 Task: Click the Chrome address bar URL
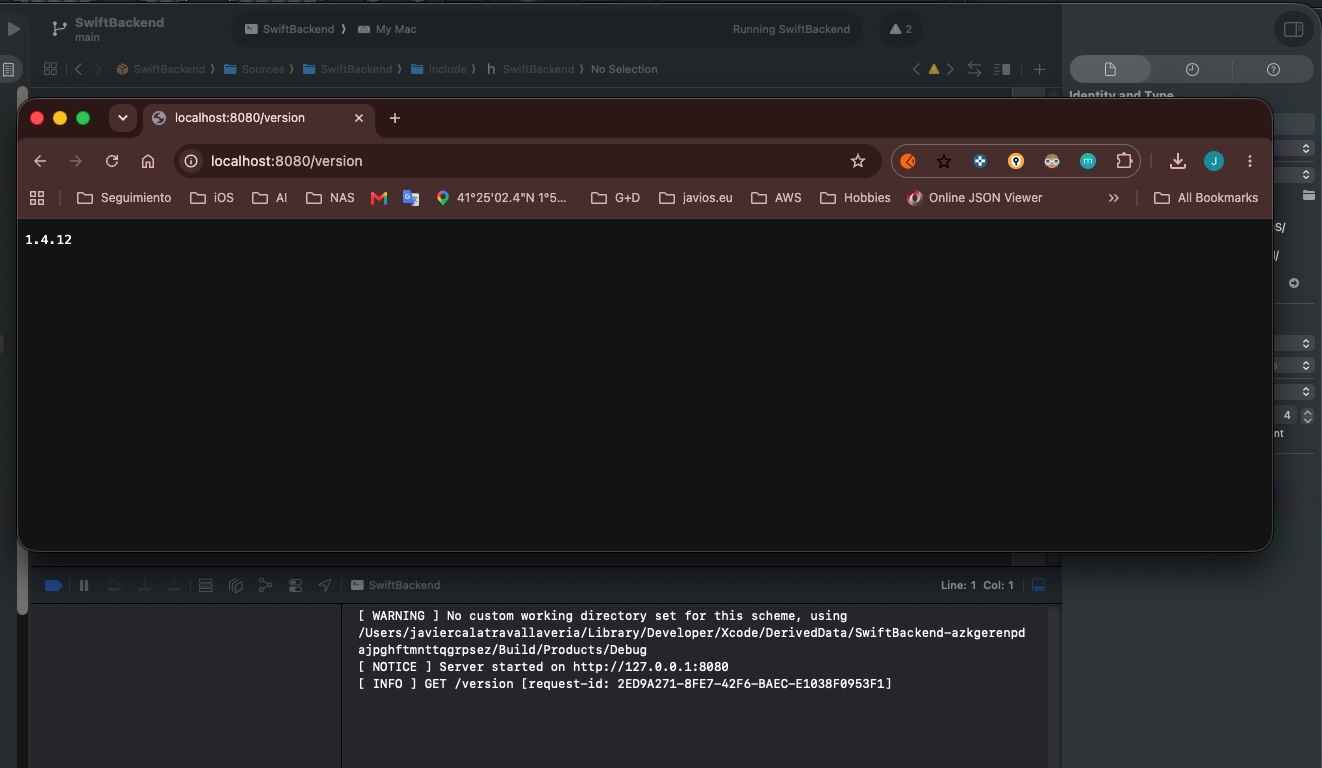[287, 161]
